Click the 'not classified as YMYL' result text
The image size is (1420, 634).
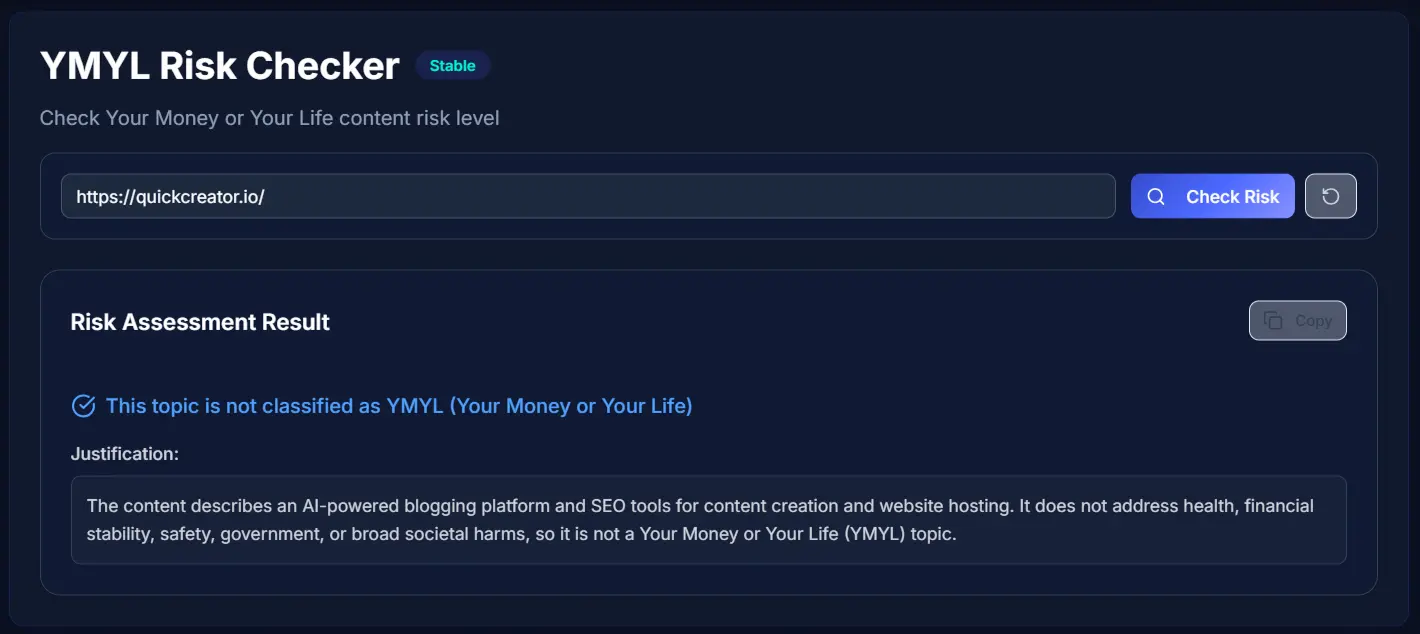(399, 406)
